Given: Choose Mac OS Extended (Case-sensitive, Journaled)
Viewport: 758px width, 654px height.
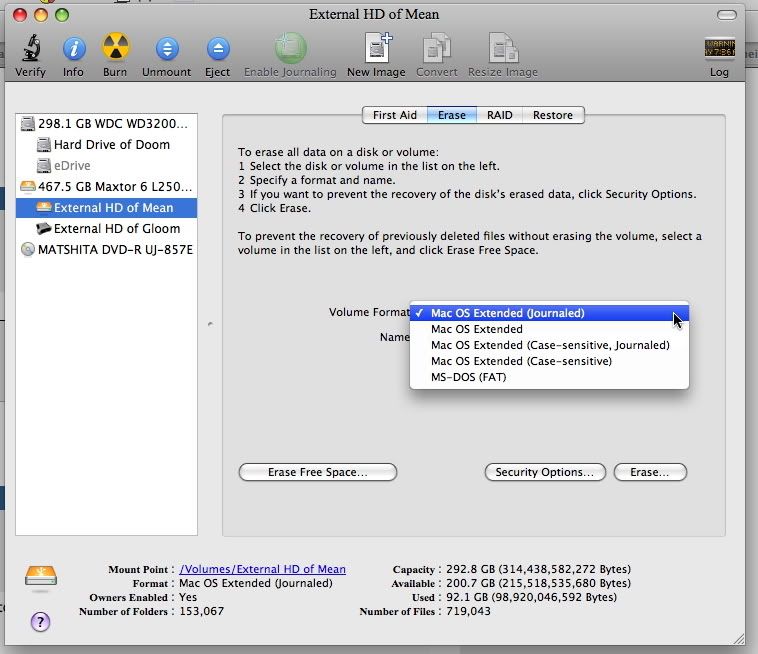Looking at the screenshot, I should [549, 345].
